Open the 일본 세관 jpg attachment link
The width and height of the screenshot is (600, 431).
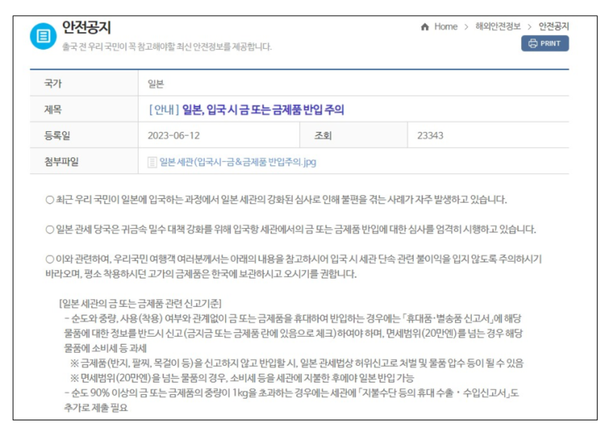tap(237, 161)
